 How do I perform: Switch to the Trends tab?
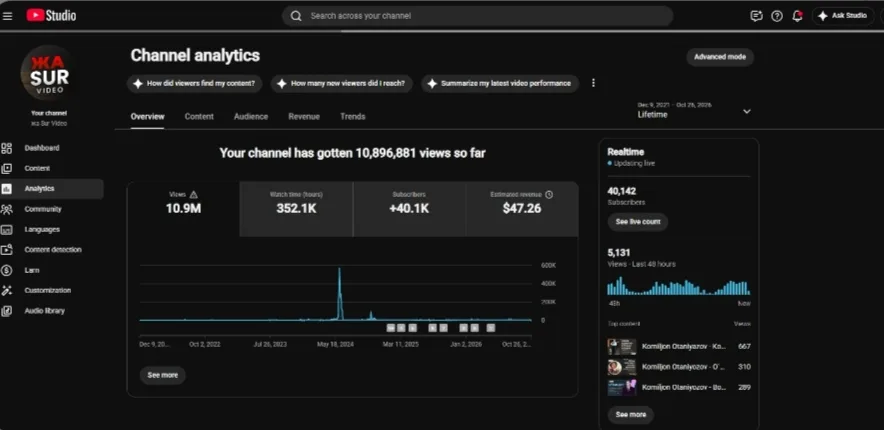pos(352,117)
